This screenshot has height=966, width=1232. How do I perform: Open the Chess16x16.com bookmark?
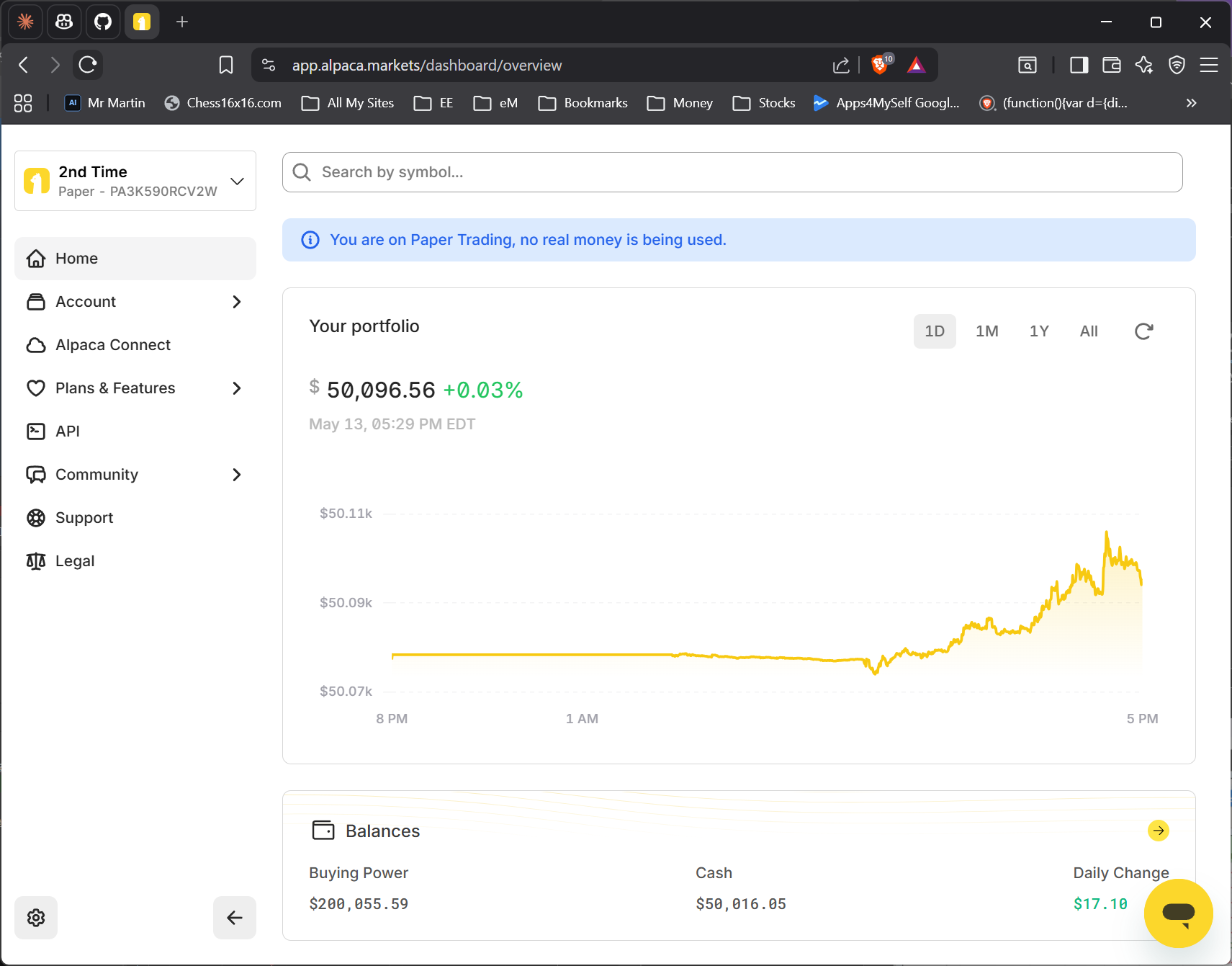(x=222, y=103)
